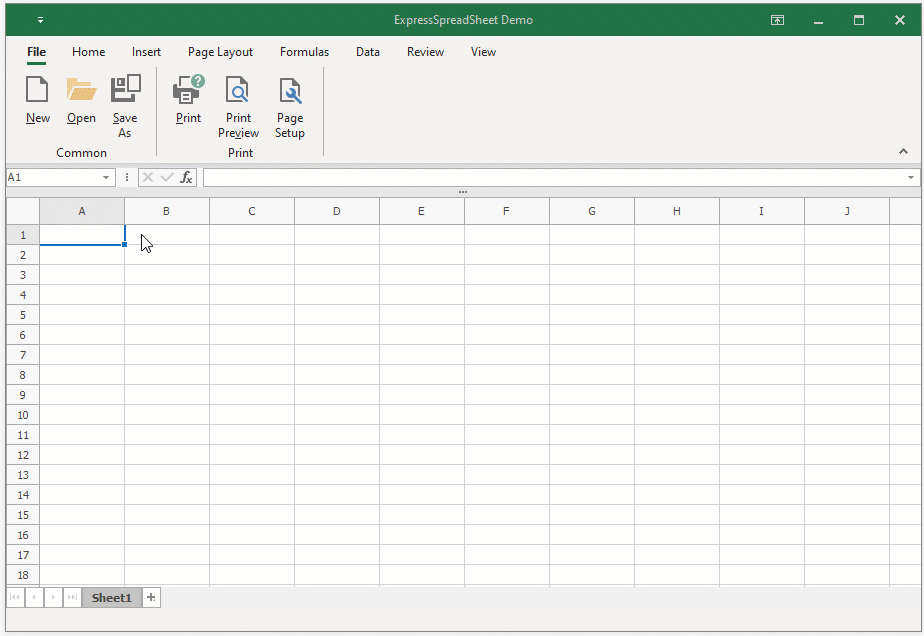Click the New document icon
Image resolution: width=924 pixels, height=636 pixels.
(37, 90)
